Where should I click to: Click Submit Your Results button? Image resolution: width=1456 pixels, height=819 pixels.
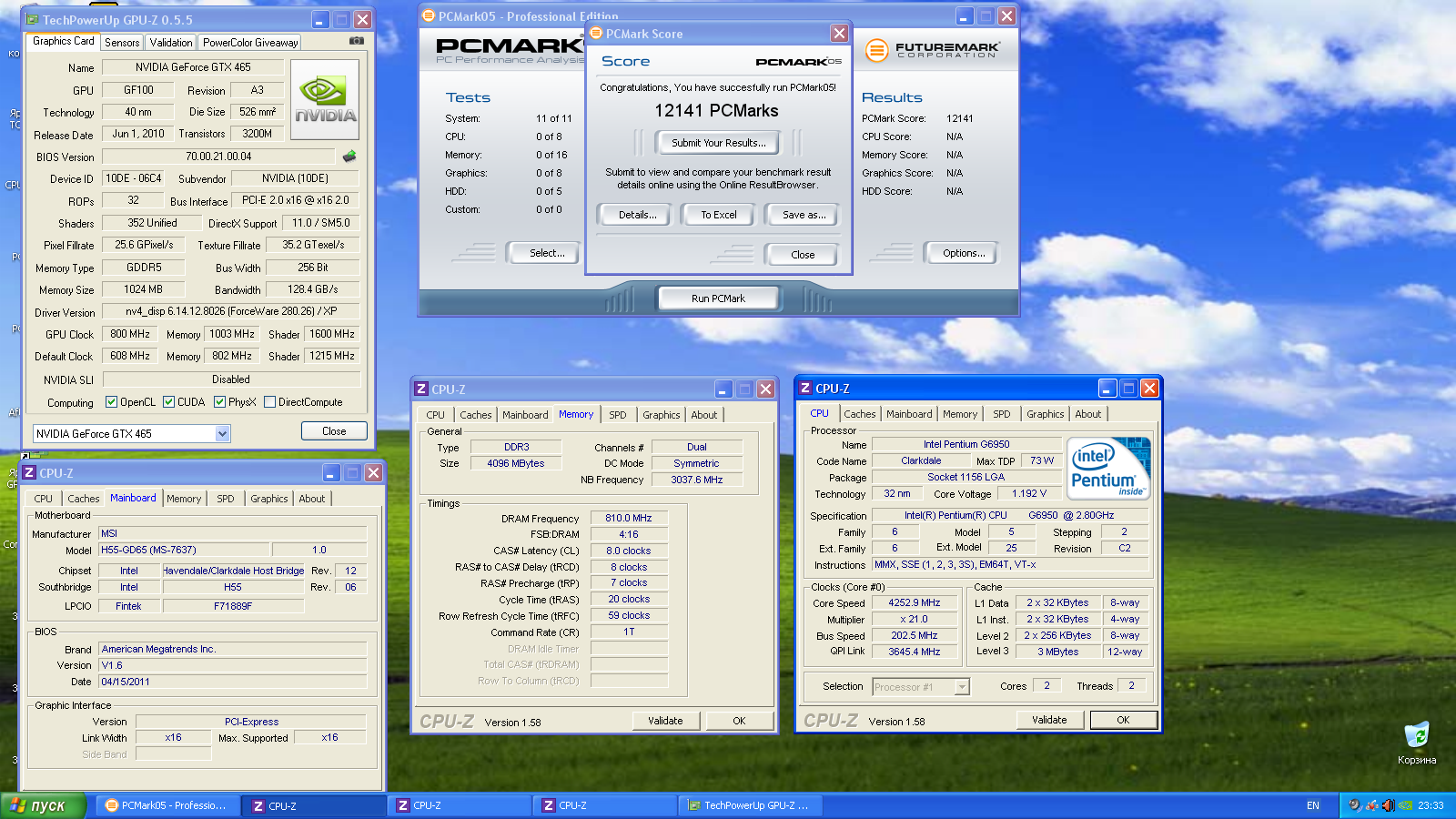pyautogui.click(x=719, y=143)
